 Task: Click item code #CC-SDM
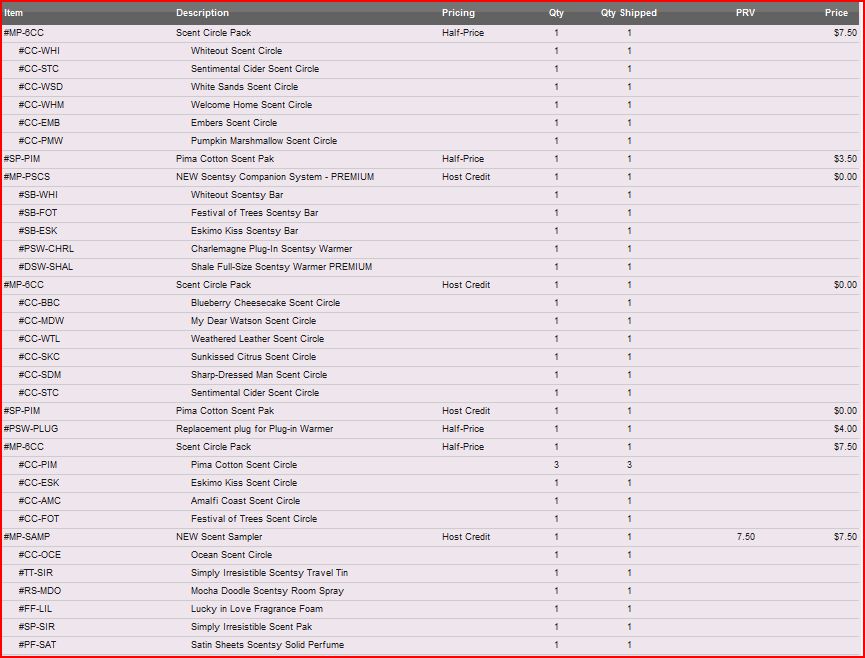pyautogui.click(x=40, y=375)
